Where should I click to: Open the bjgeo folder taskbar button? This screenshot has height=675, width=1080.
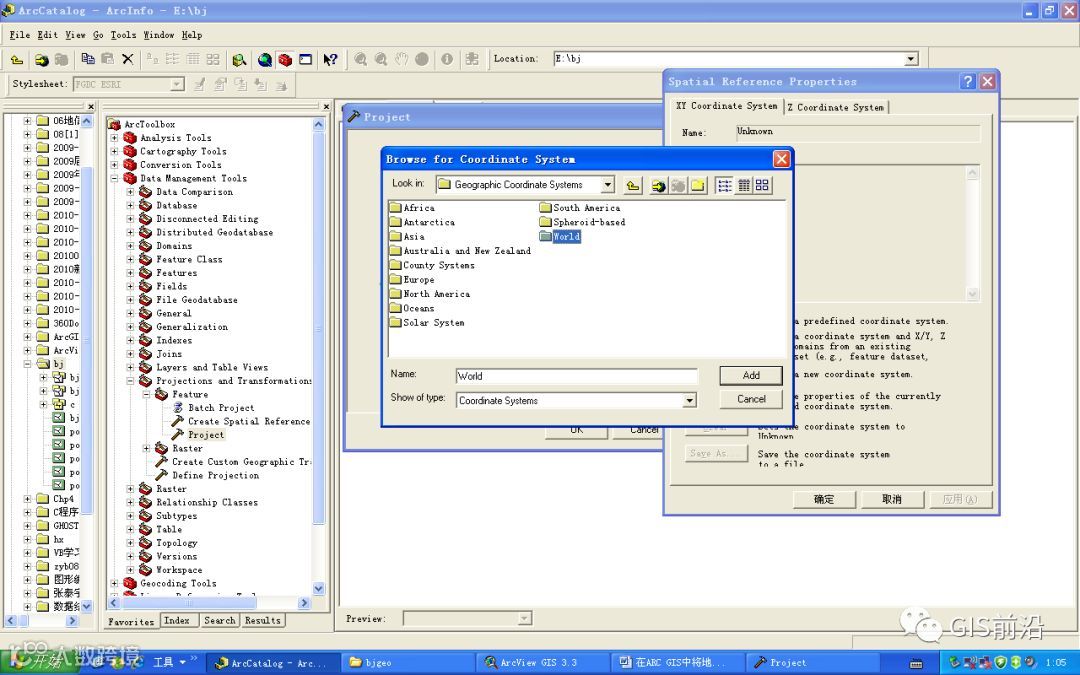(407, 663)
